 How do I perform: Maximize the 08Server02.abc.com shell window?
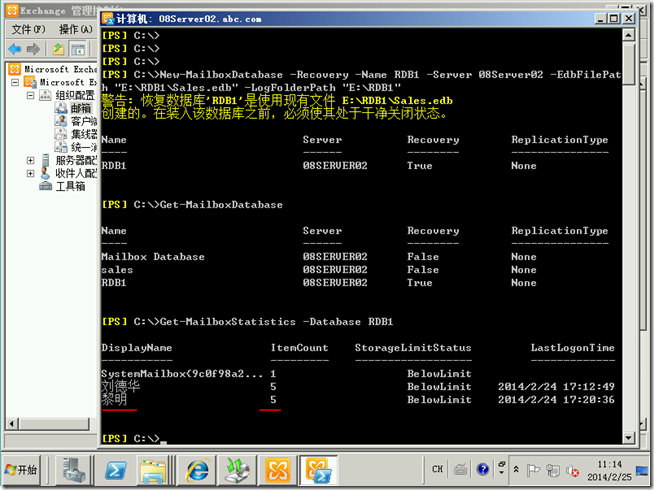point(614,18)
